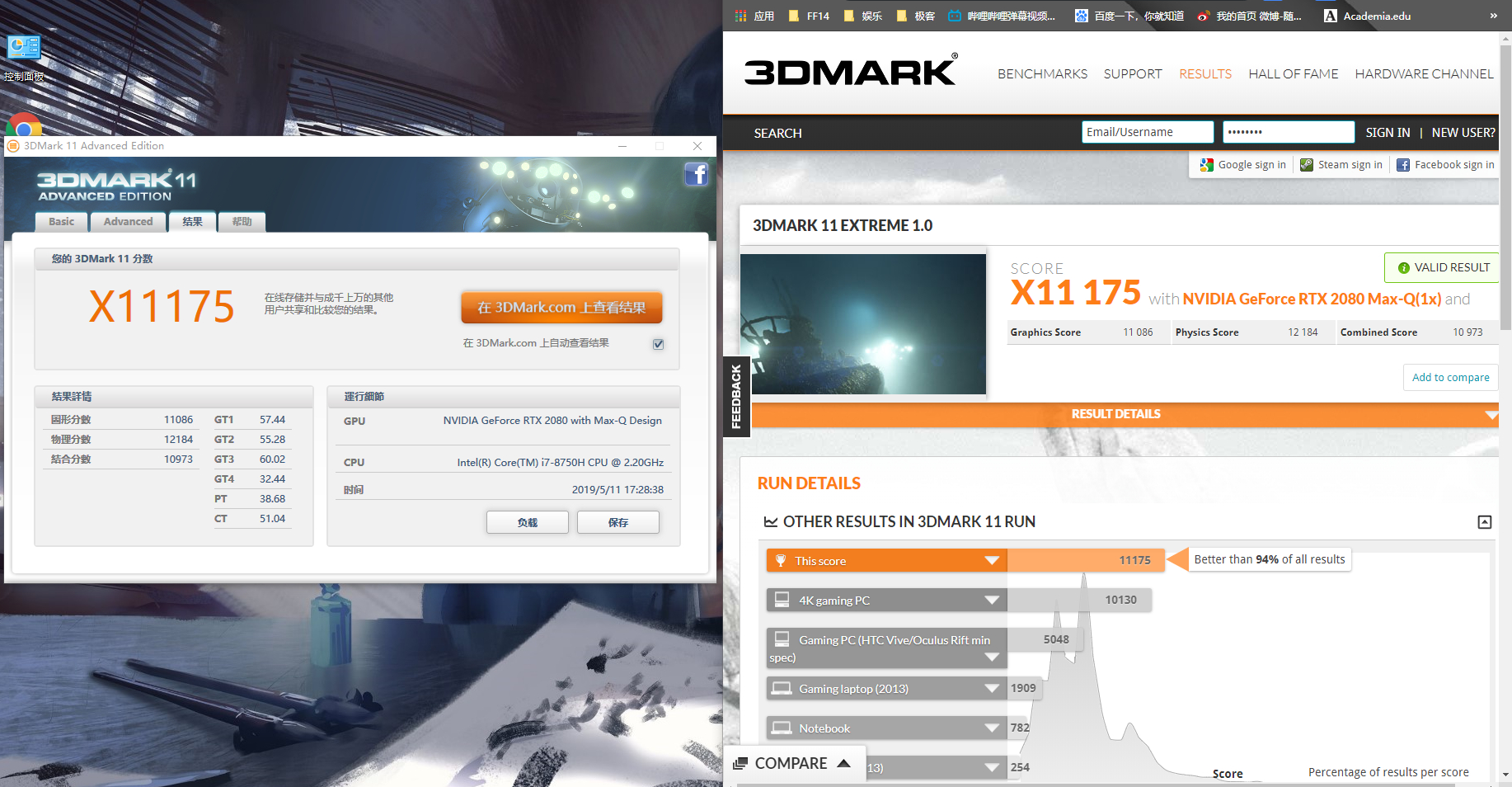
Task: Click the SIGN IN link
Action: click(x=1388, y=133)
